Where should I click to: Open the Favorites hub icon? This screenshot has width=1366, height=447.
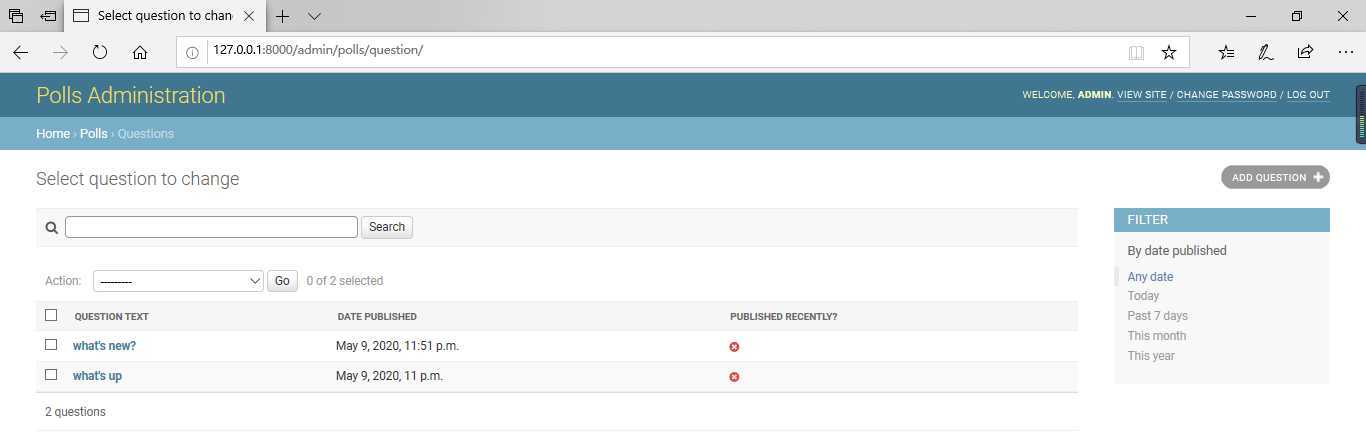coord(1226,52)
